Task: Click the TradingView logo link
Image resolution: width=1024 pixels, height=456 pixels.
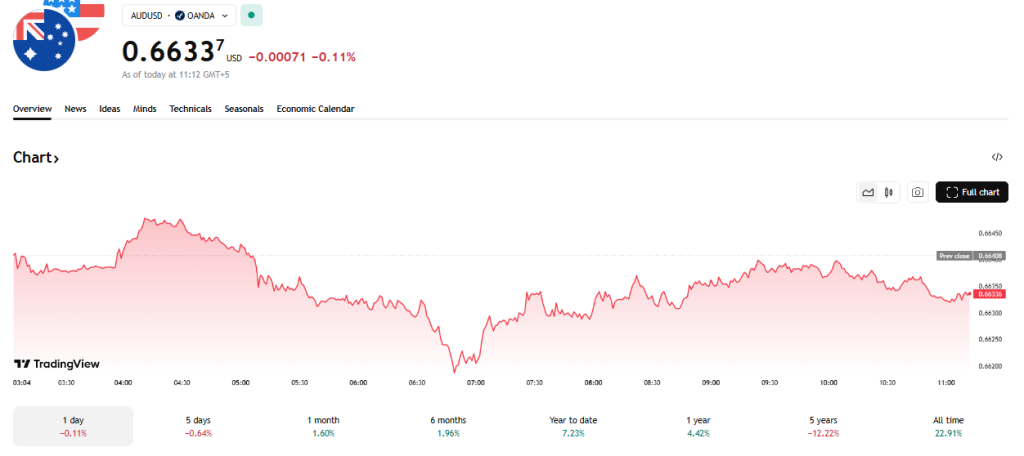Action: [57, 364]
